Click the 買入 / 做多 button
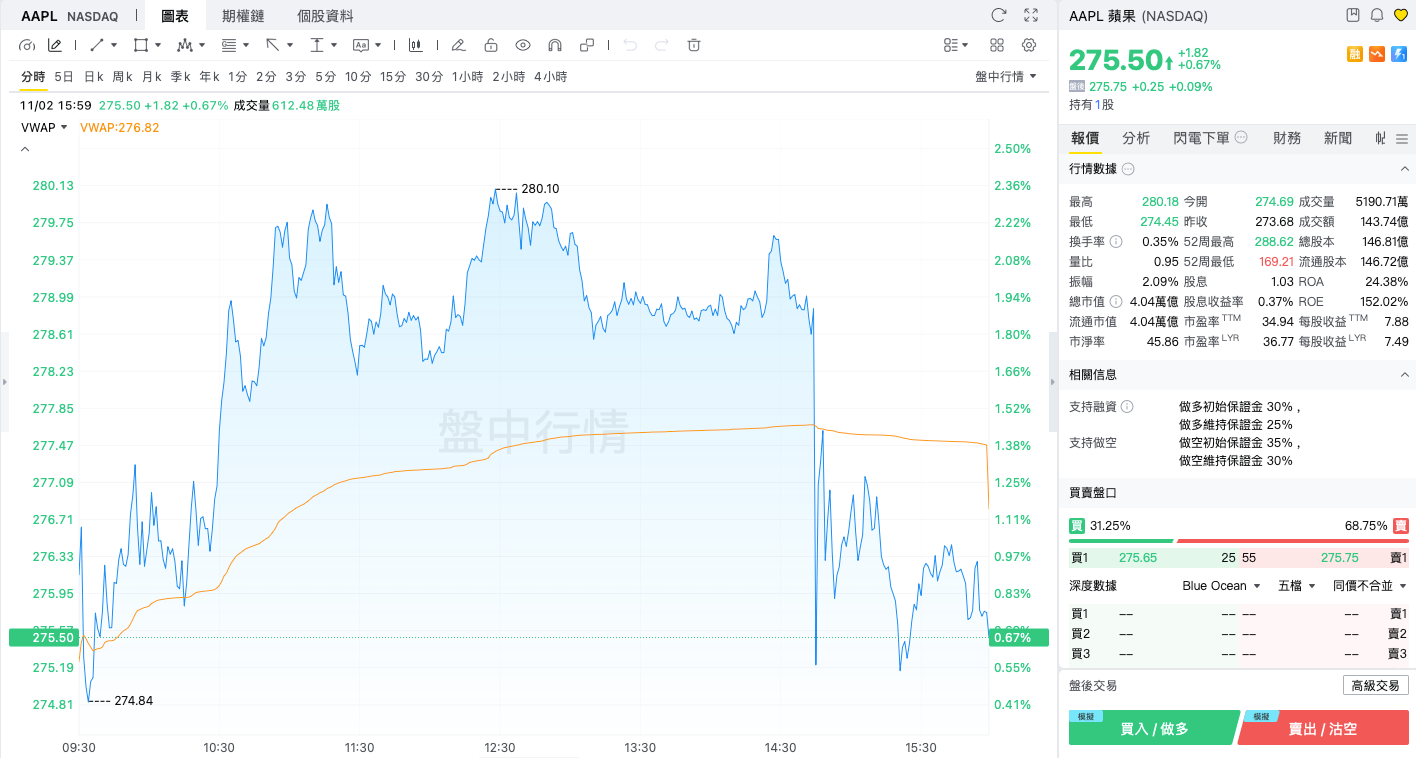 (1154, 729)
